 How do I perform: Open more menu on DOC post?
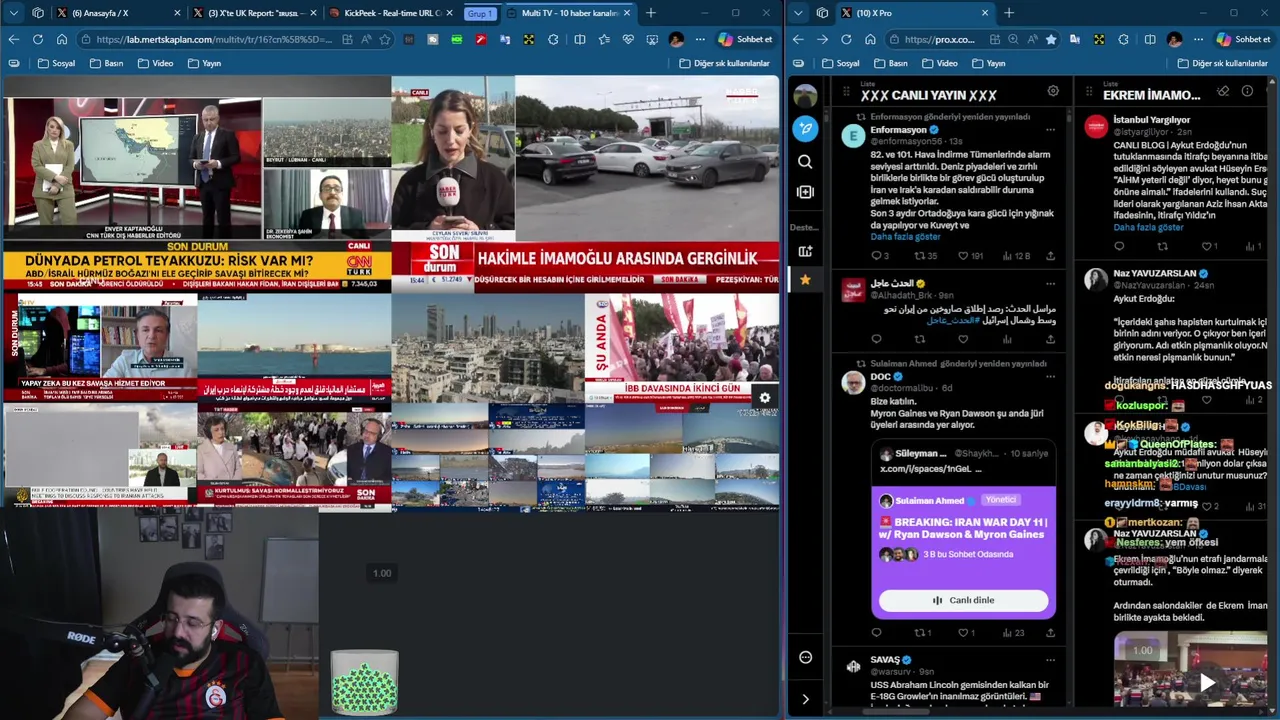(x=1050, y=377)
